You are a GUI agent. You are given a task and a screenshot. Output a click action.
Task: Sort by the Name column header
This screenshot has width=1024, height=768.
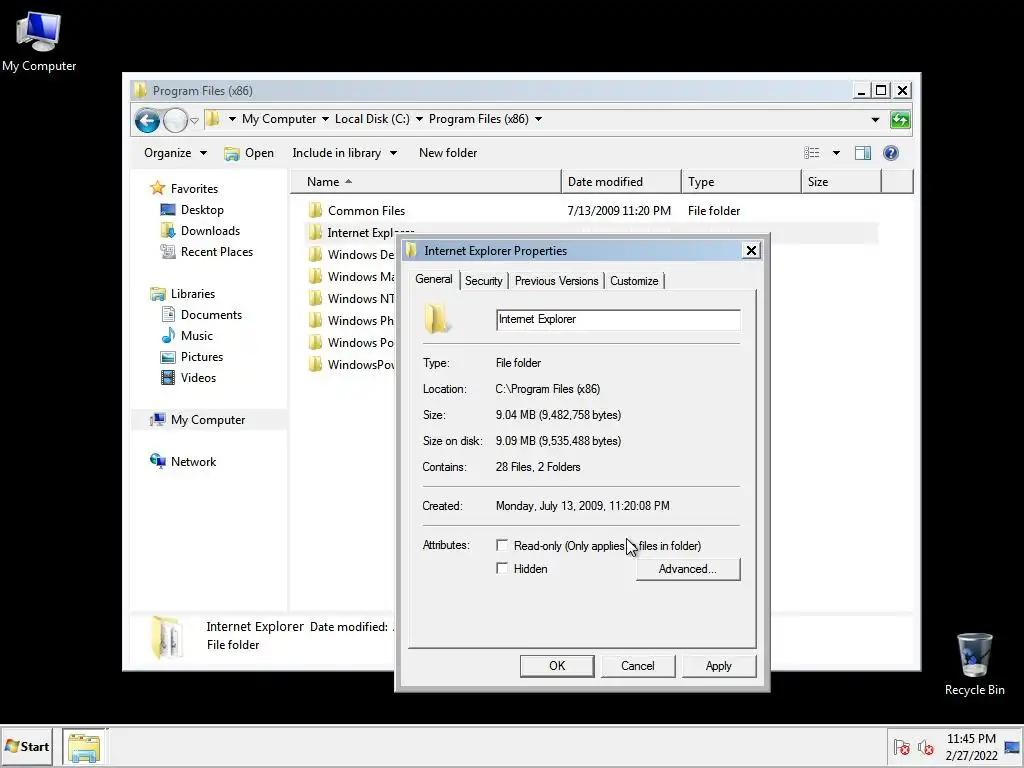point(425,182)
